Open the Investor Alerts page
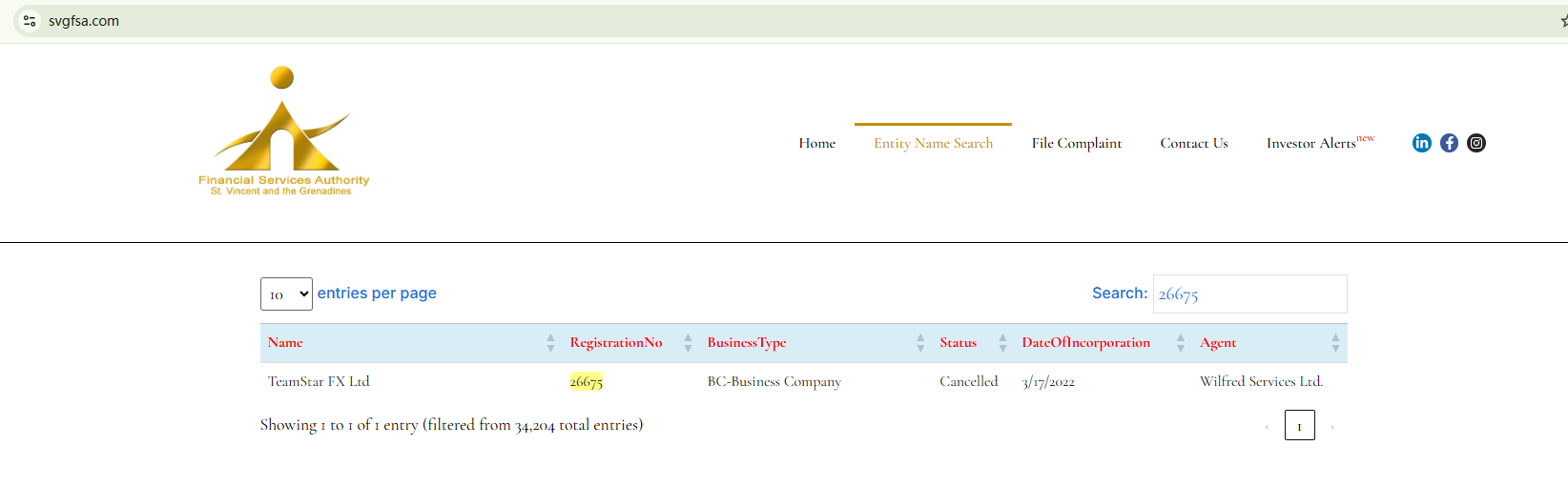Screen dimensions: 1568x486 pyautogui.click(x=1320, y=143)
